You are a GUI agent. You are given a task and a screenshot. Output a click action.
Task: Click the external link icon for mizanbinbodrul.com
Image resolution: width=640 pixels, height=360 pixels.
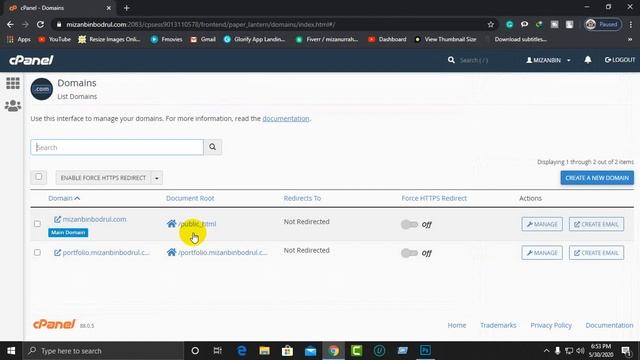[58, 219]
